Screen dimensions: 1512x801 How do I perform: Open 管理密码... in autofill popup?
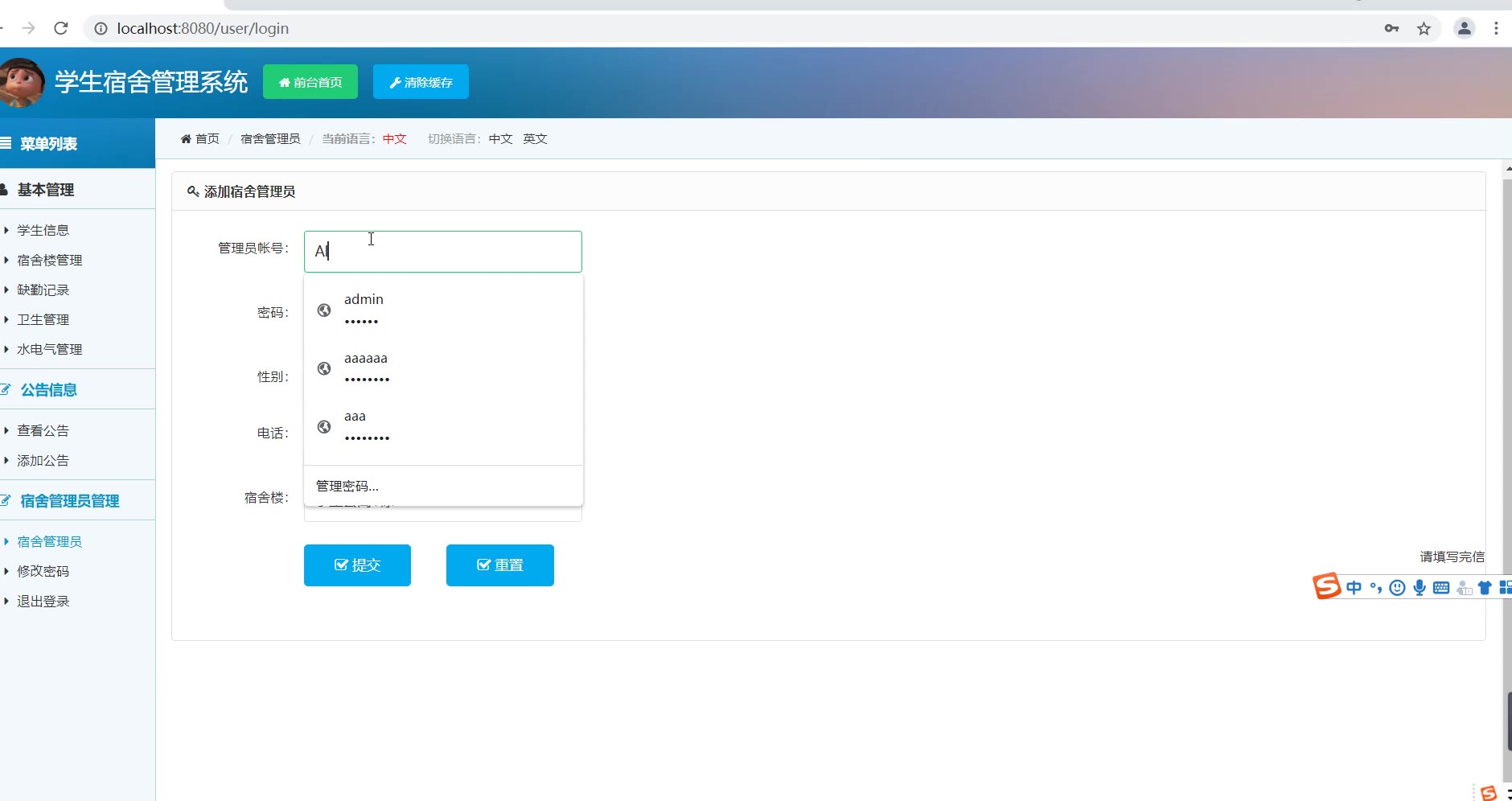click(x=443, y=486)
